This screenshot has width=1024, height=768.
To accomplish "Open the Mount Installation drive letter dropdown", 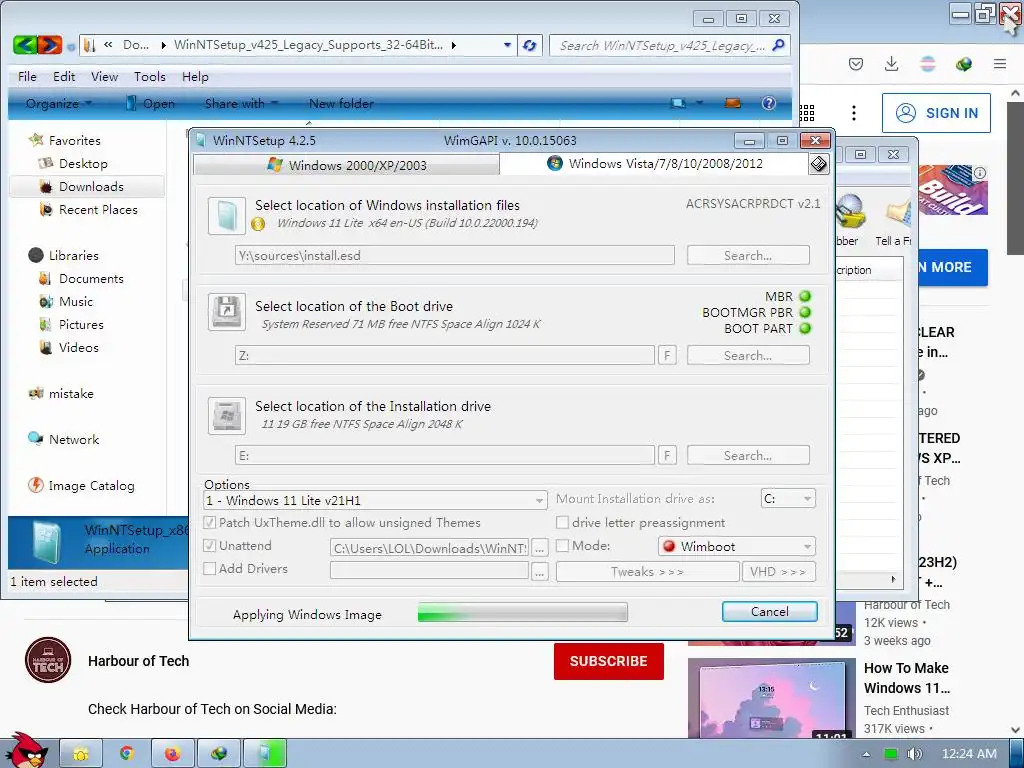I will click(788, 498).
